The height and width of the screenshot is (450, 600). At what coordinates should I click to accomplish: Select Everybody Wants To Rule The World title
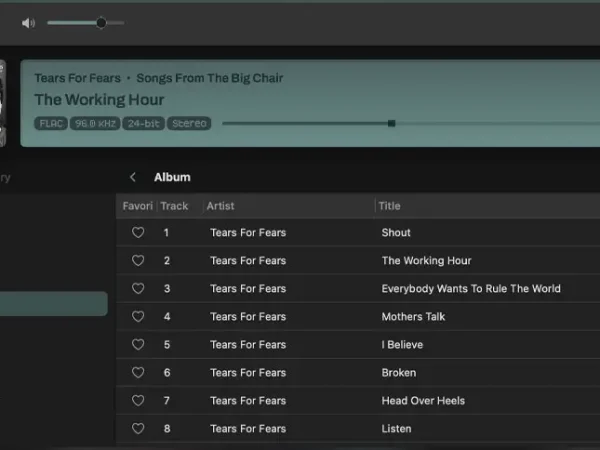pos(471,289)
